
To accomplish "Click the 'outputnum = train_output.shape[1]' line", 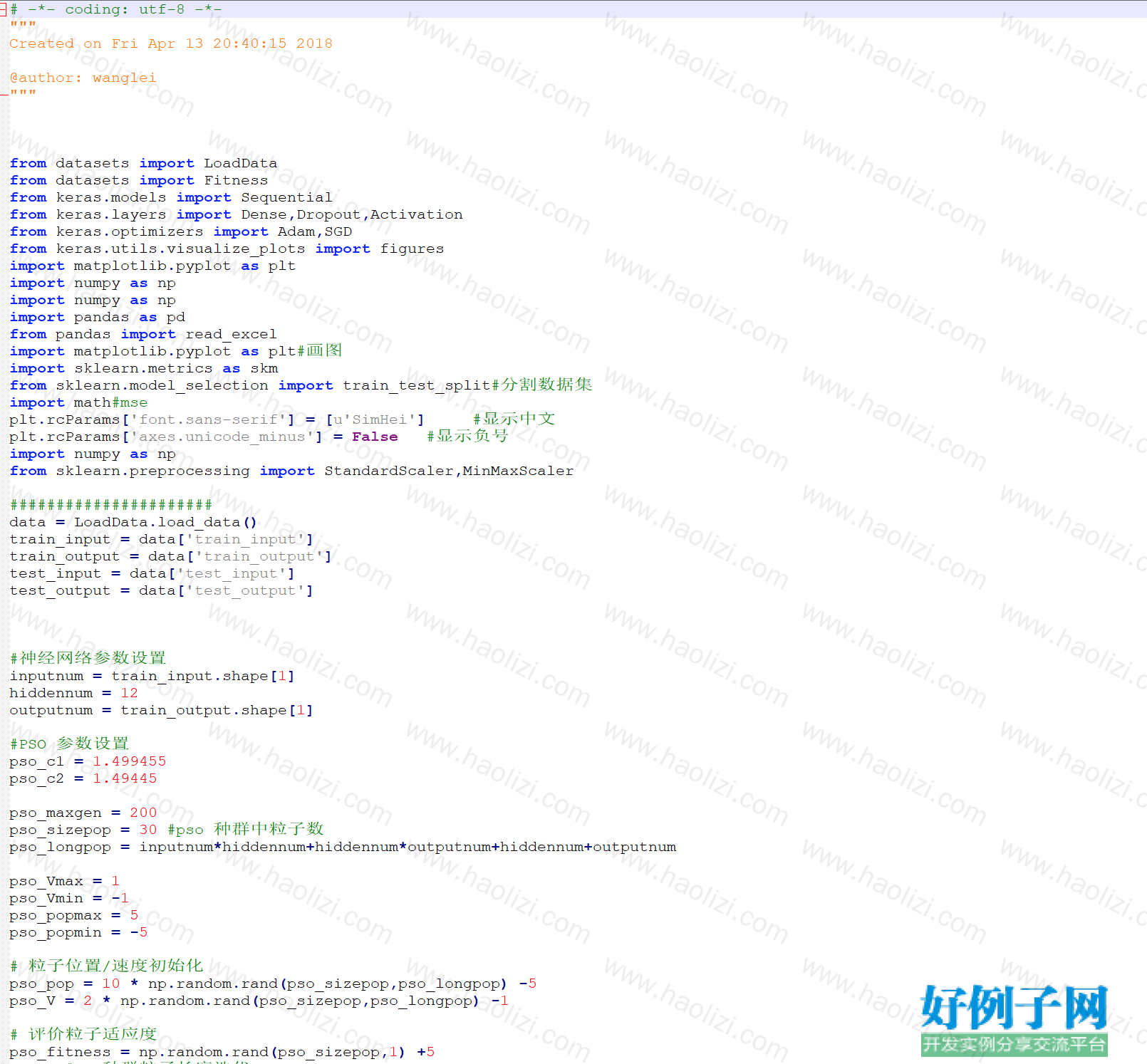I will 161,710.
